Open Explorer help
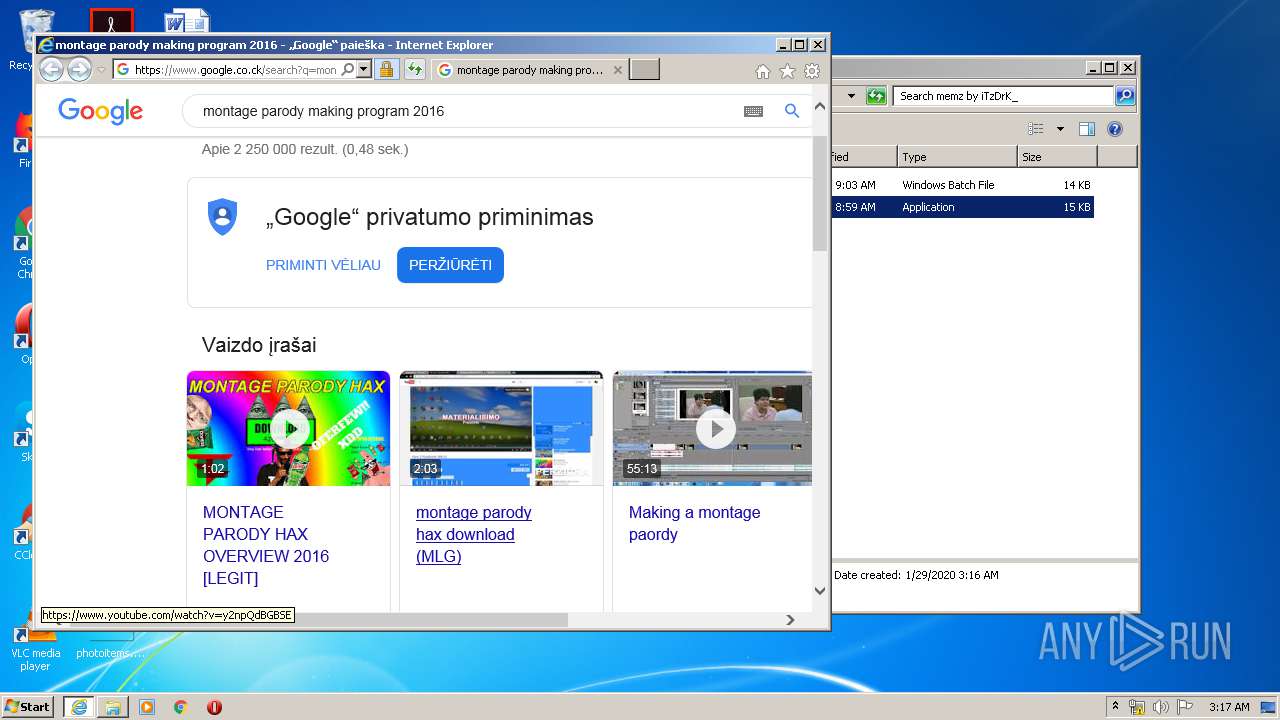 click(1115, 129)
